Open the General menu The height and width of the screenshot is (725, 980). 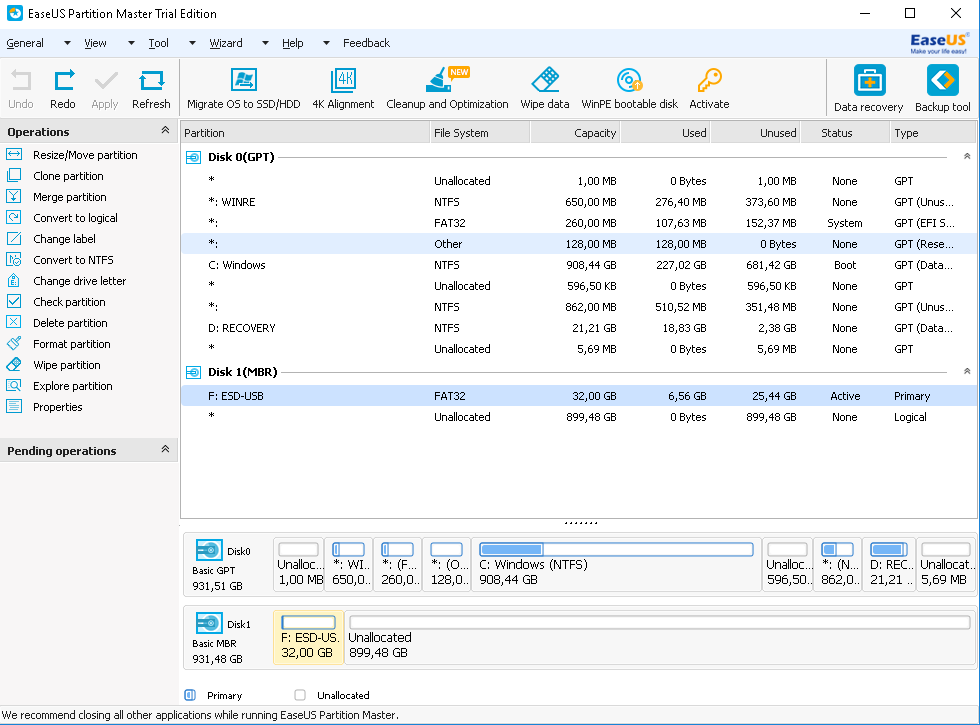coord(25,43)
